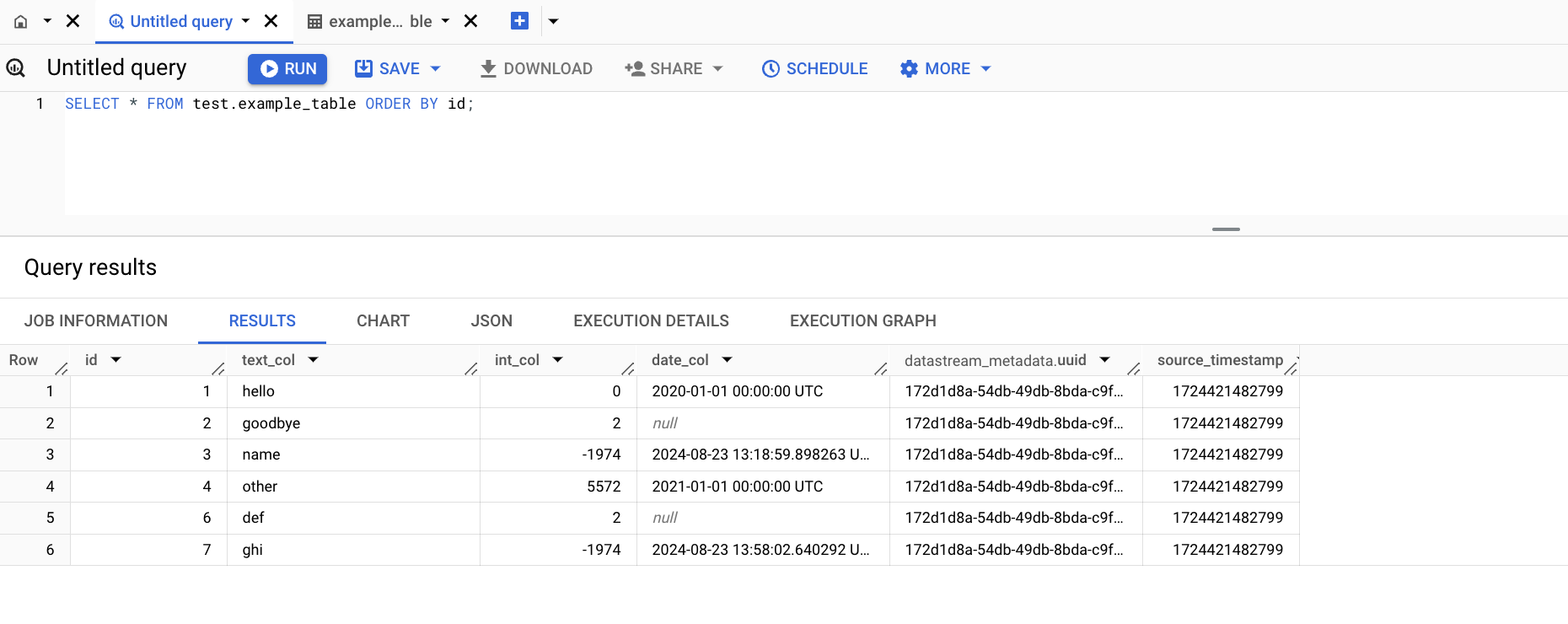
Task: Click the Query results heading
Action: point(90,267)
